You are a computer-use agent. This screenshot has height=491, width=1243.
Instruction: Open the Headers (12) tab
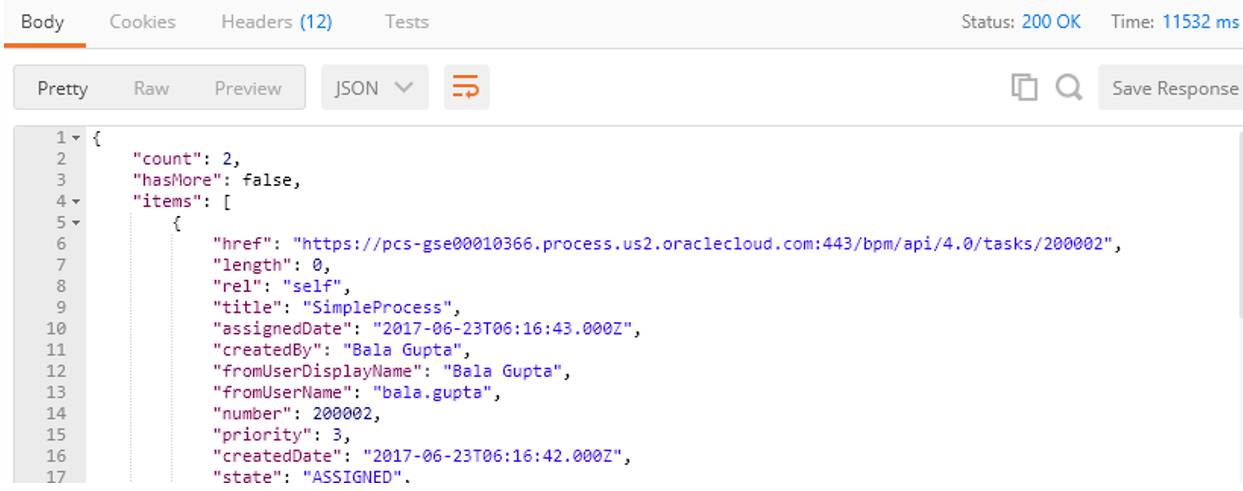click(276, 21)
